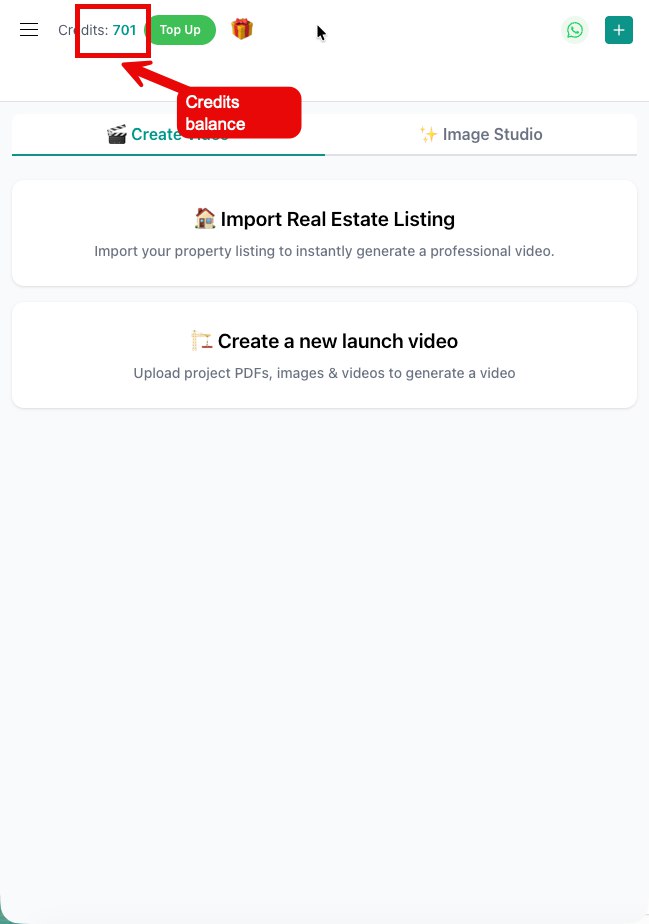
Task: Click the import listing description text
Action: click(x=324, y=251)
